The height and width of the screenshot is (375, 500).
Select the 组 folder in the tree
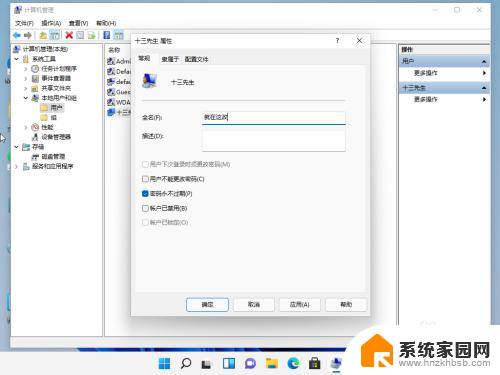[x=53, y=118]
